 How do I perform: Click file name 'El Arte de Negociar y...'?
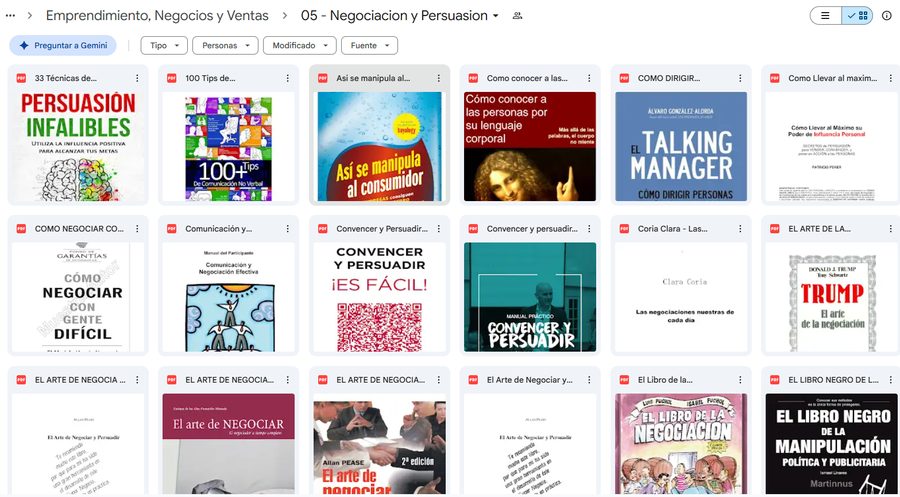[x=529, y=379]
